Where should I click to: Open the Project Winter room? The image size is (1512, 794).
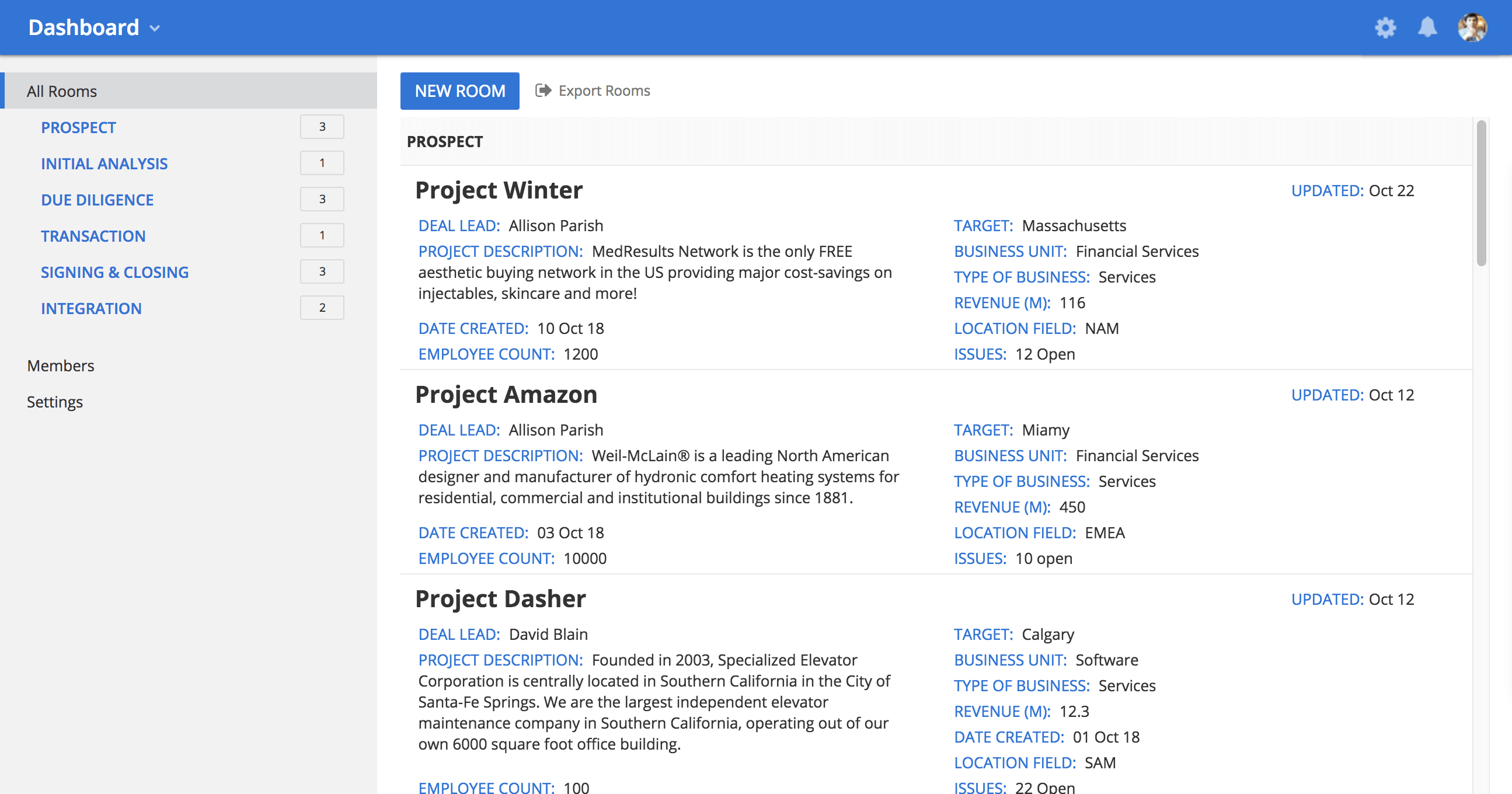(499, 190)
